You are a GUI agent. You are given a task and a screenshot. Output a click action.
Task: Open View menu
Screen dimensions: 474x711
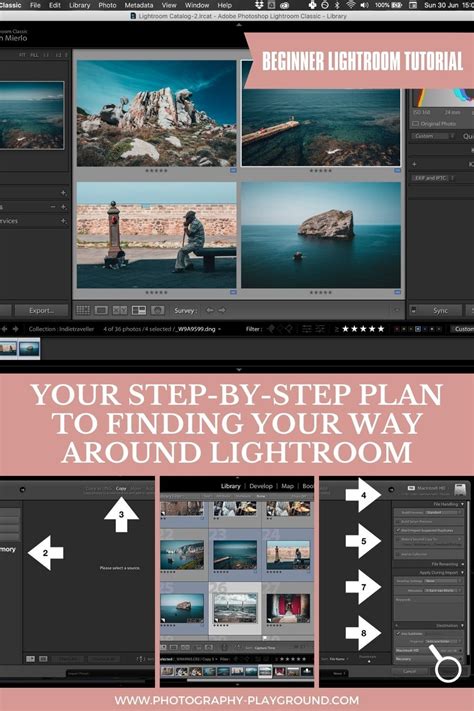pyautogui.click(x=169, y=5)
